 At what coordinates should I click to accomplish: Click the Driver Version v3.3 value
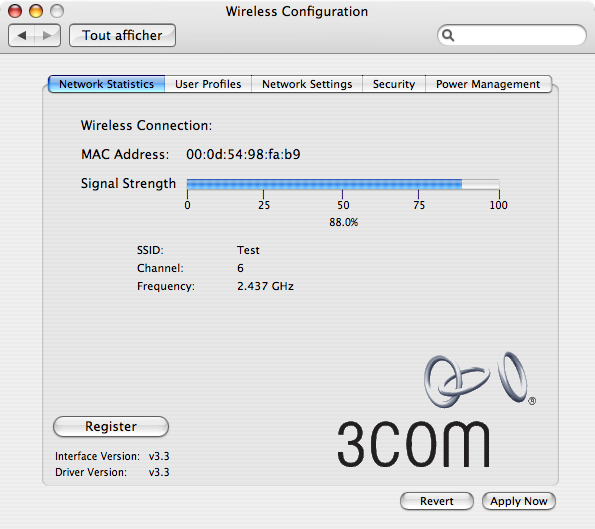pos(159,472)
